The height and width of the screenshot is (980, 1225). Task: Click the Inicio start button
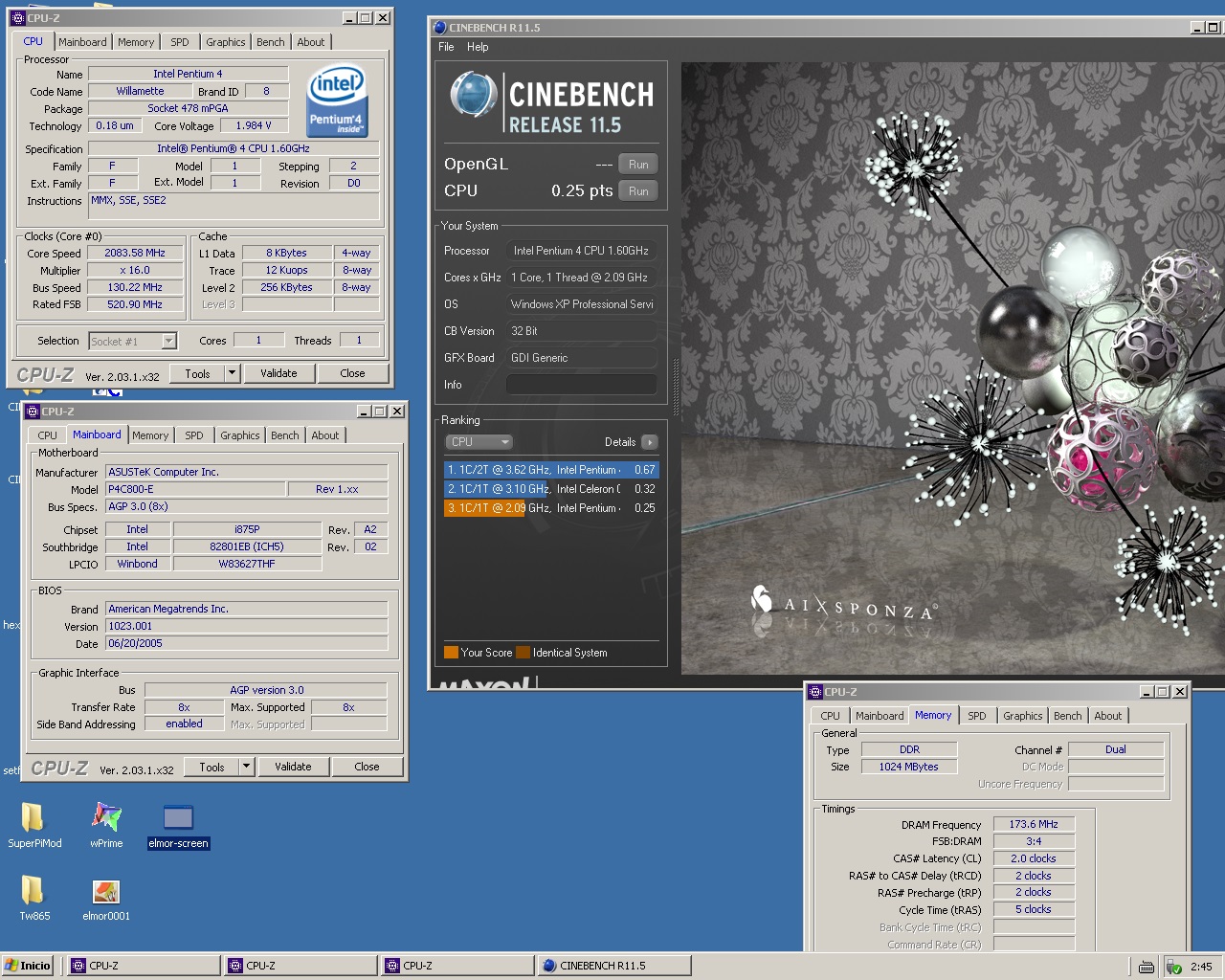pos(27,966)
